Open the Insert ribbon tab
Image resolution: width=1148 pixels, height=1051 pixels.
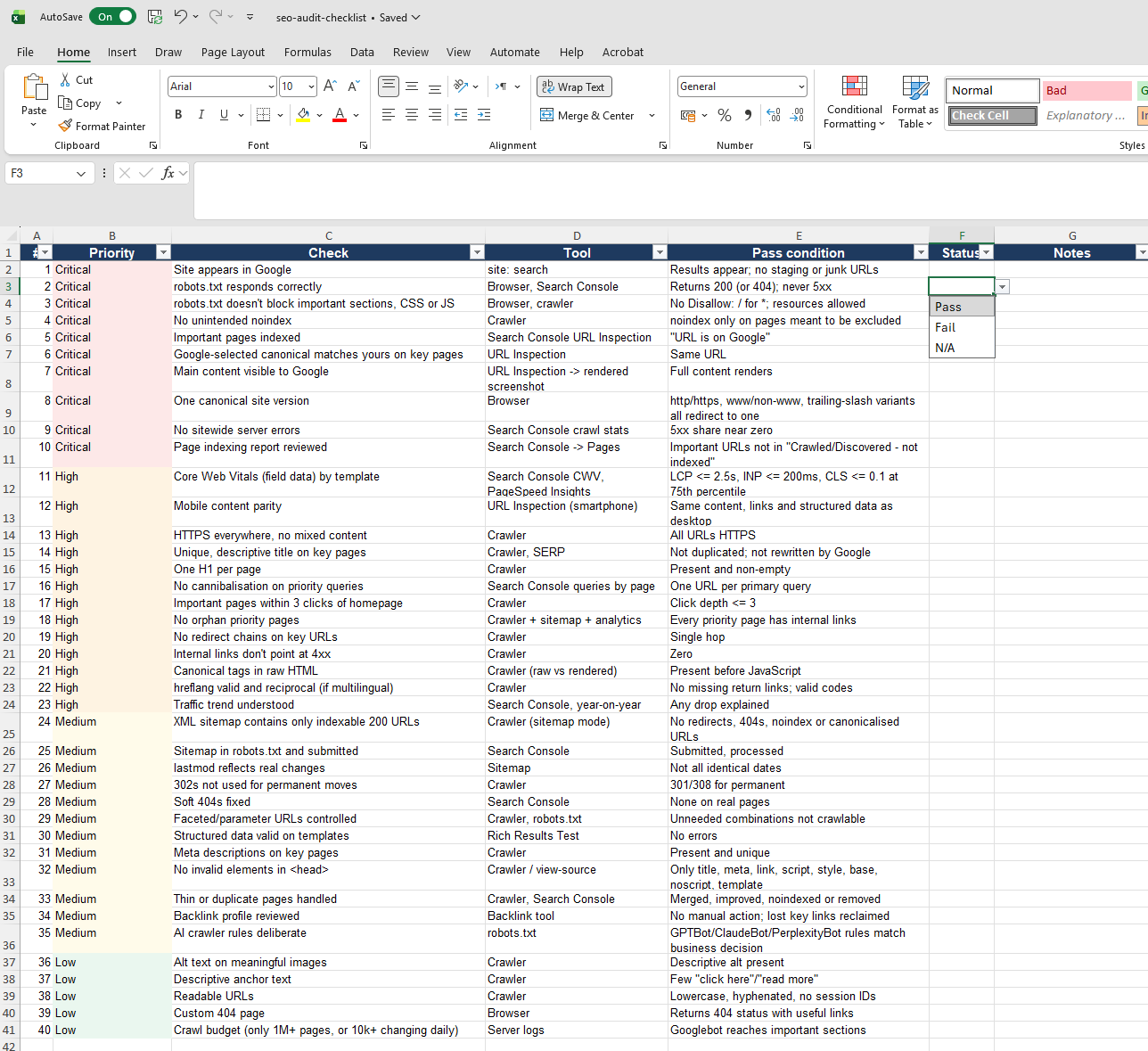click(x=122, y=52)
